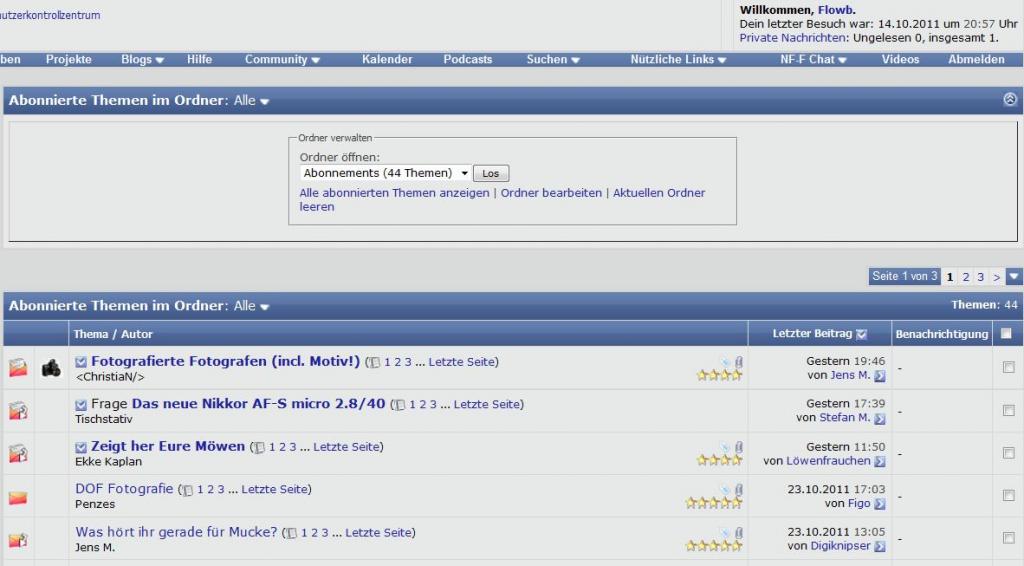
Task: Click star rating of Fotografierte Fotografen thread
Action: [x=719, y=375]
